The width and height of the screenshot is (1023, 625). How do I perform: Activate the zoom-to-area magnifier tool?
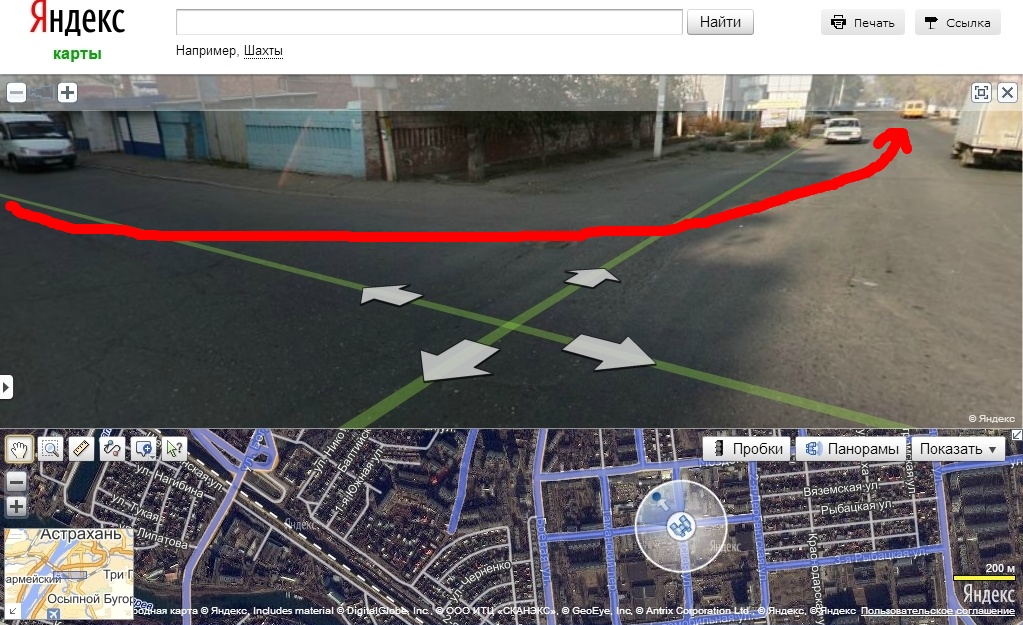50,449
